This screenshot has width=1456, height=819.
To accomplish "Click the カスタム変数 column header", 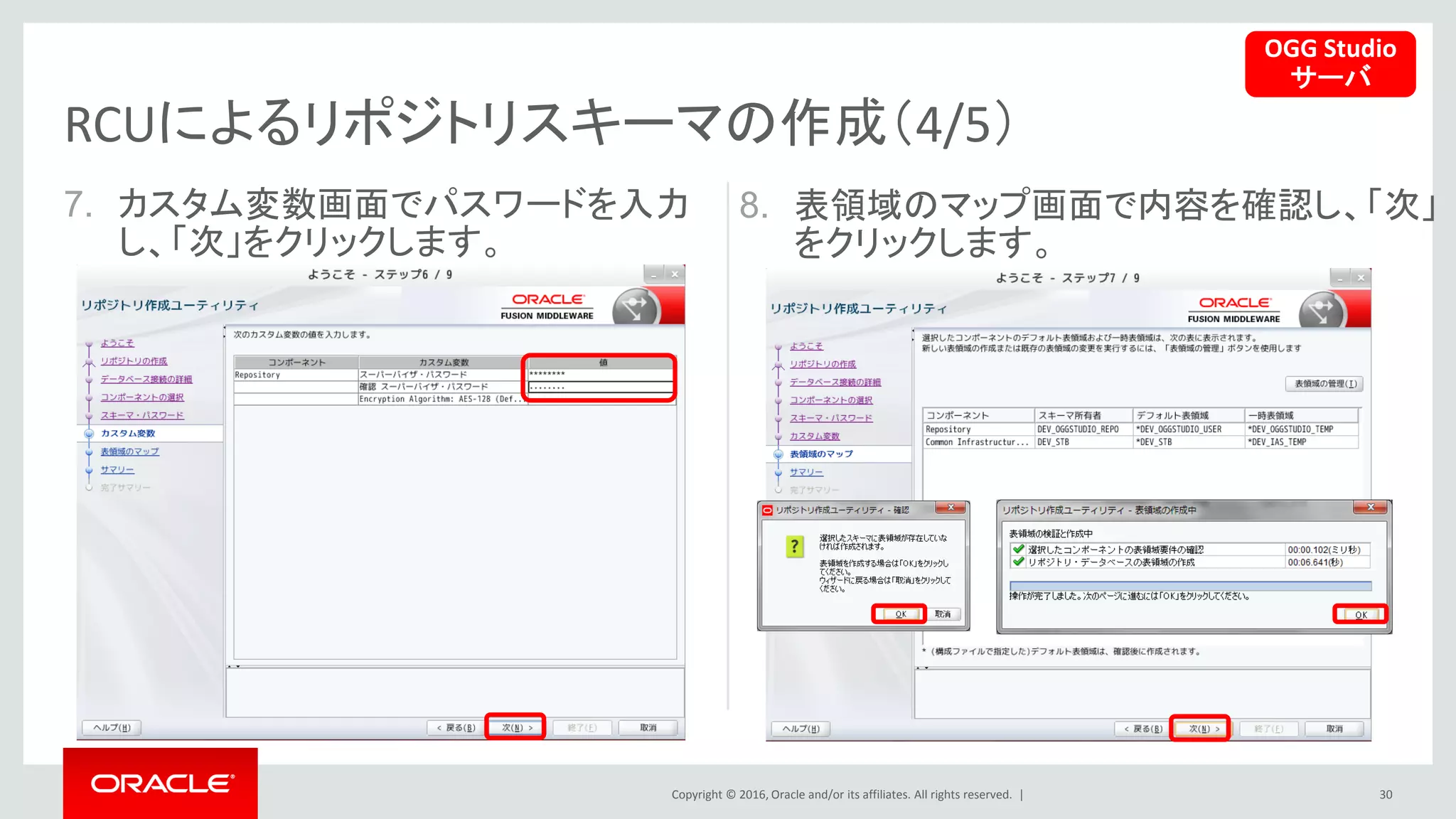I will (443, 363).
